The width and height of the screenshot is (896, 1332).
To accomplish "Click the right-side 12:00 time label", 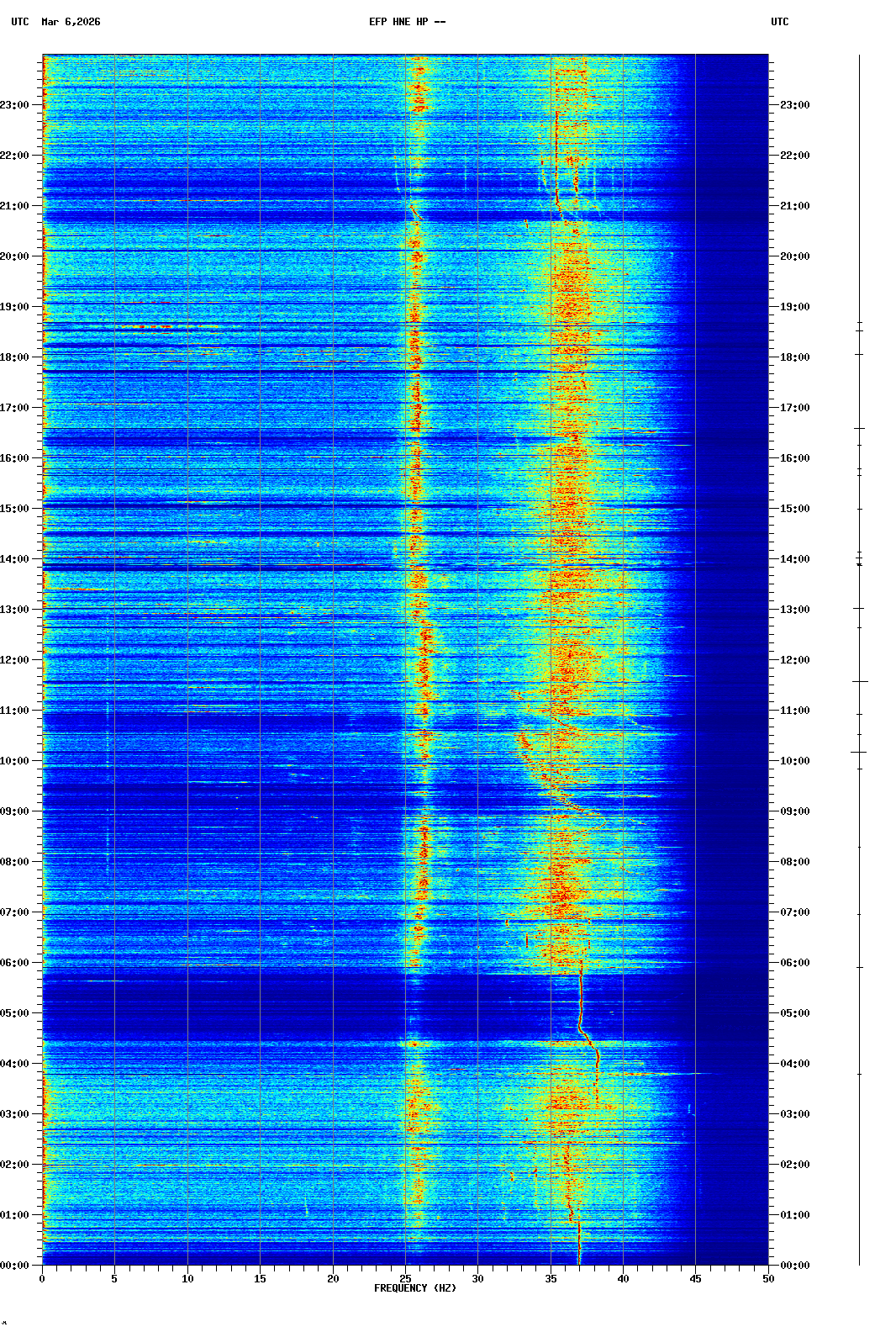I will click(x=794, y=660).
